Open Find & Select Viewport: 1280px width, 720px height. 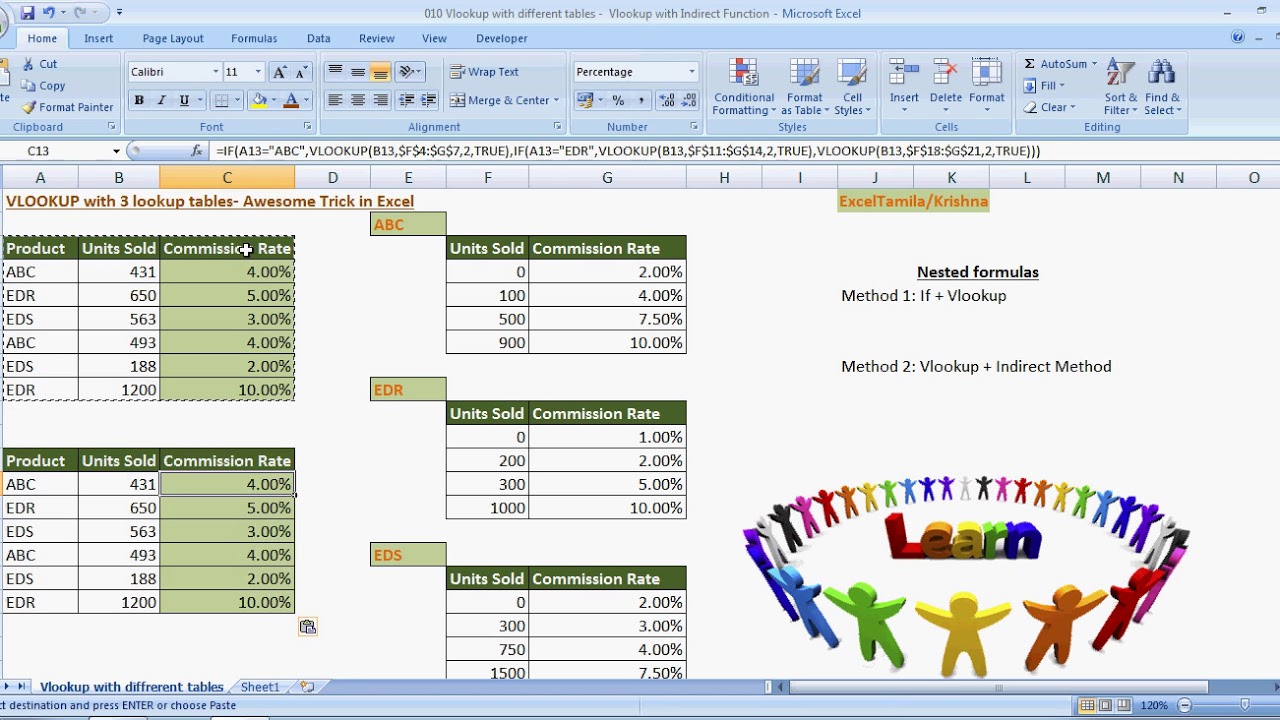coord(1162,88)
